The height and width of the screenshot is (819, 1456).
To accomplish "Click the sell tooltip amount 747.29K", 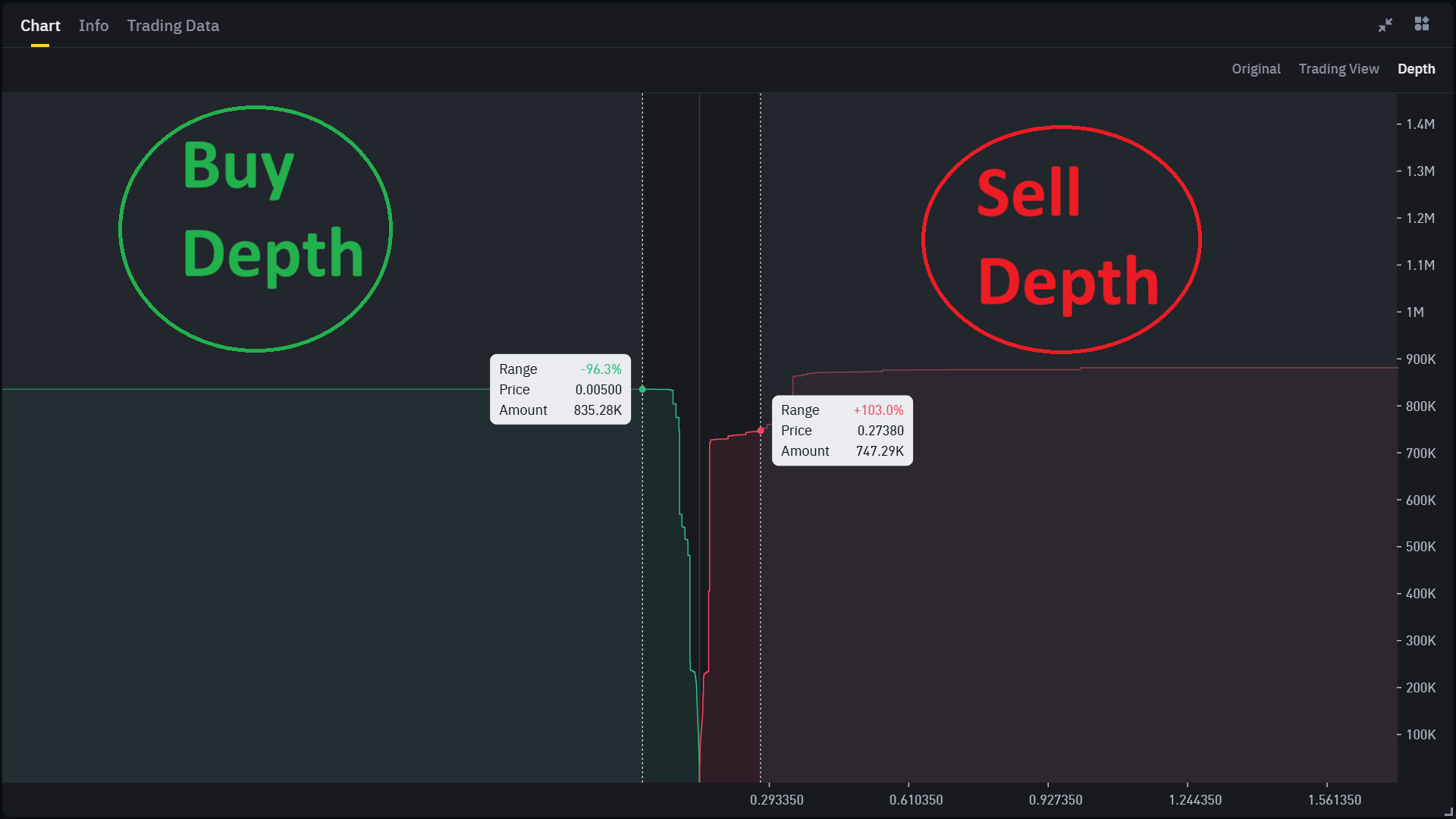I will [880, 451].
